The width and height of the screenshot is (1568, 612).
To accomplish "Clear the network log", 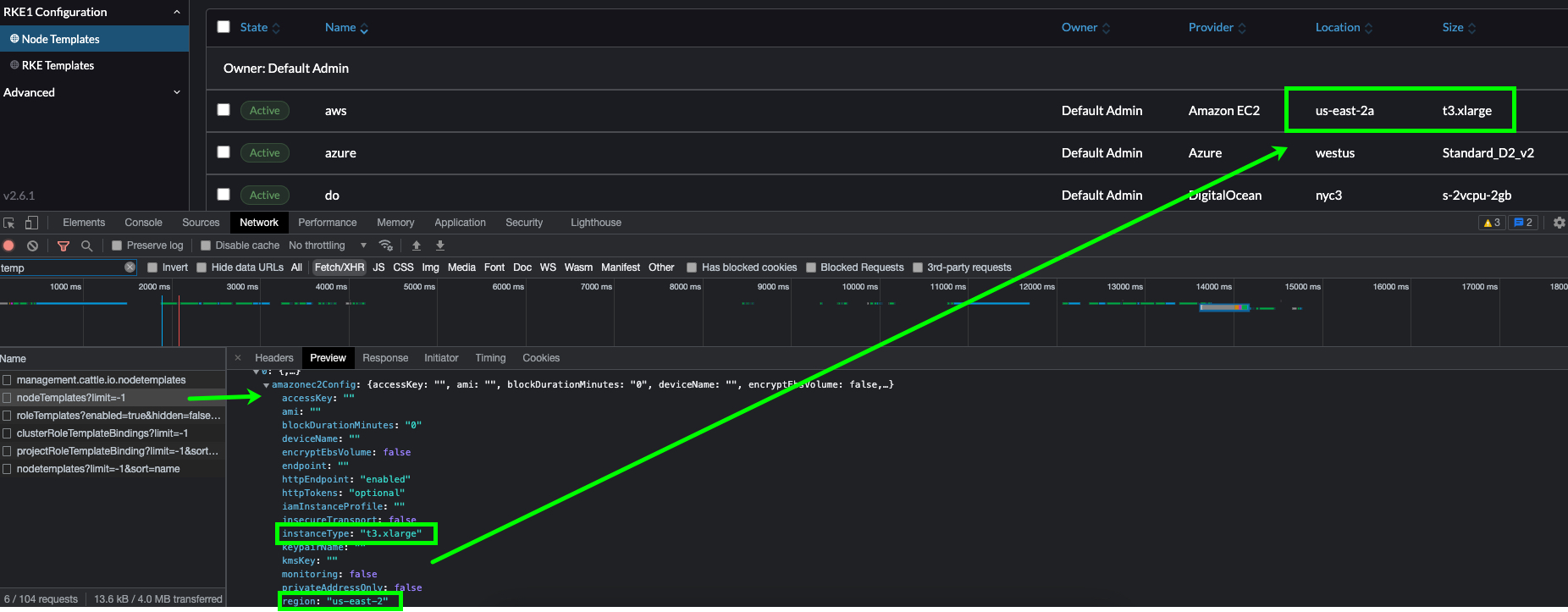I will [32, 245].
